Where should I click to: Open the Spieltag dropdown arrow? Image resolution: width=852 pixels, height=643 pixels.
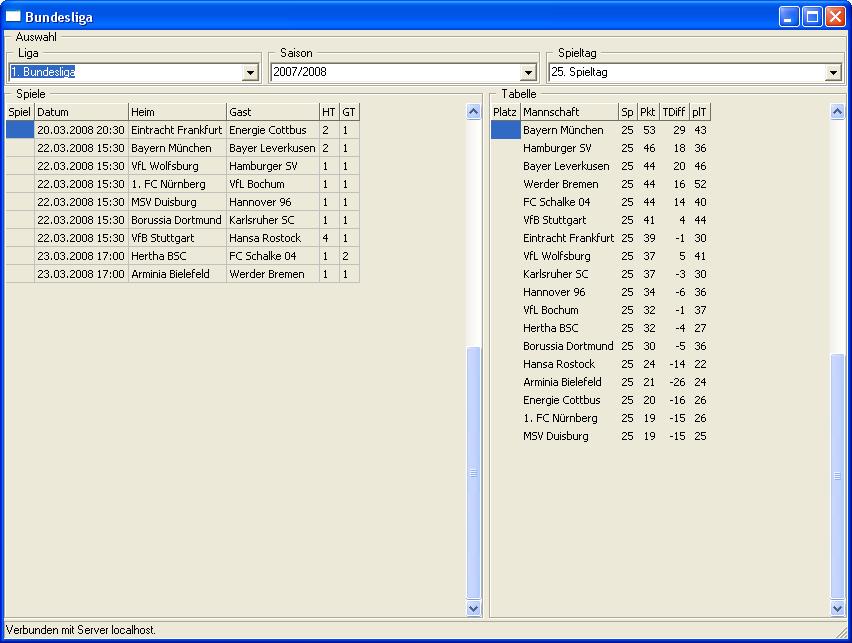pos(834,72)
